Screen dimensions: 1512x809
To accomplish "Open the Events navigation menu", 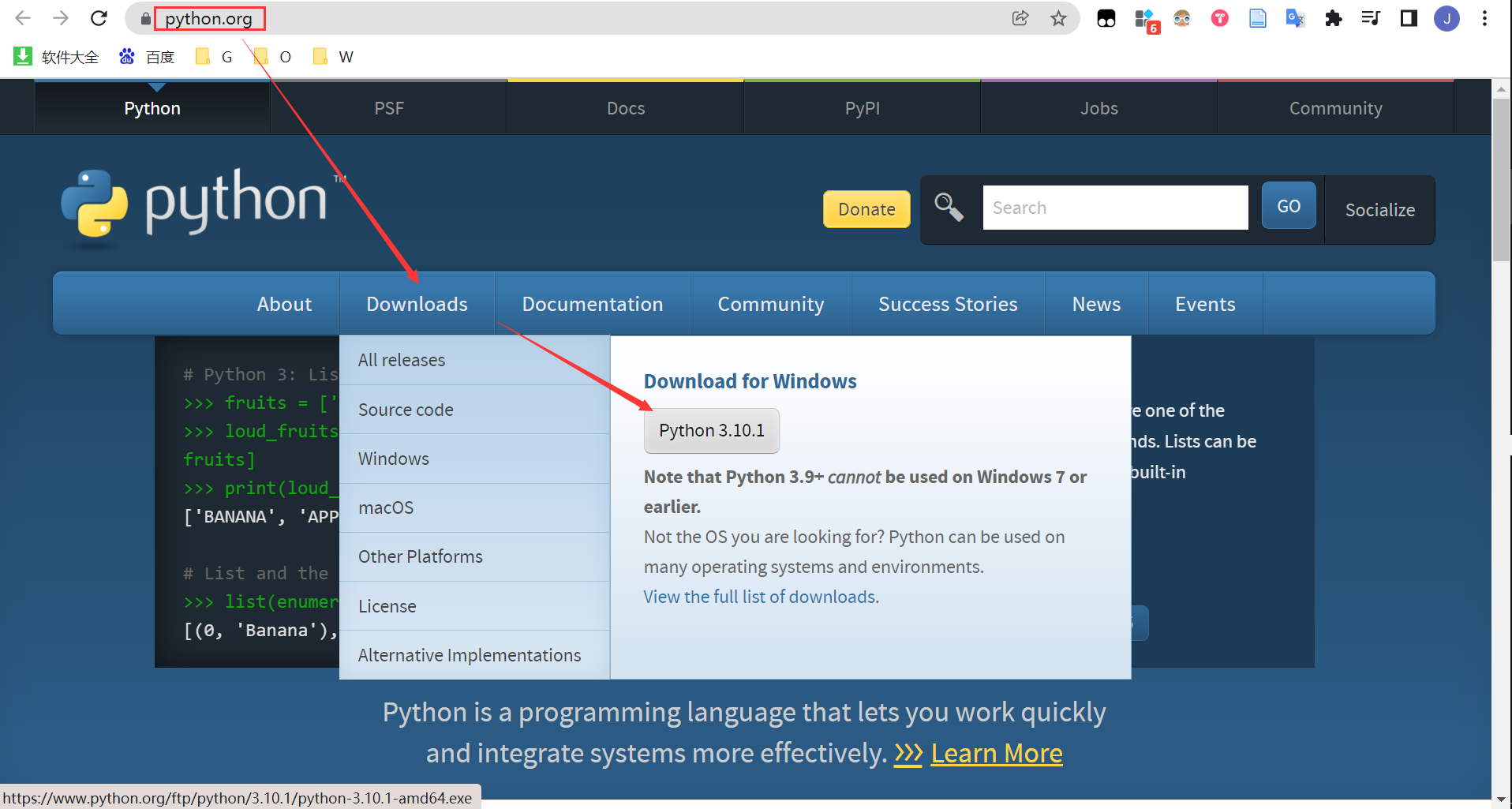I will click(1205, 304).
